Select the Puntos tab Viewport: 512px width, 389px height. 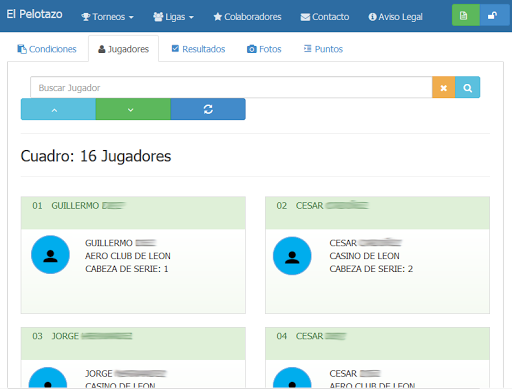[x=323, y=49]
